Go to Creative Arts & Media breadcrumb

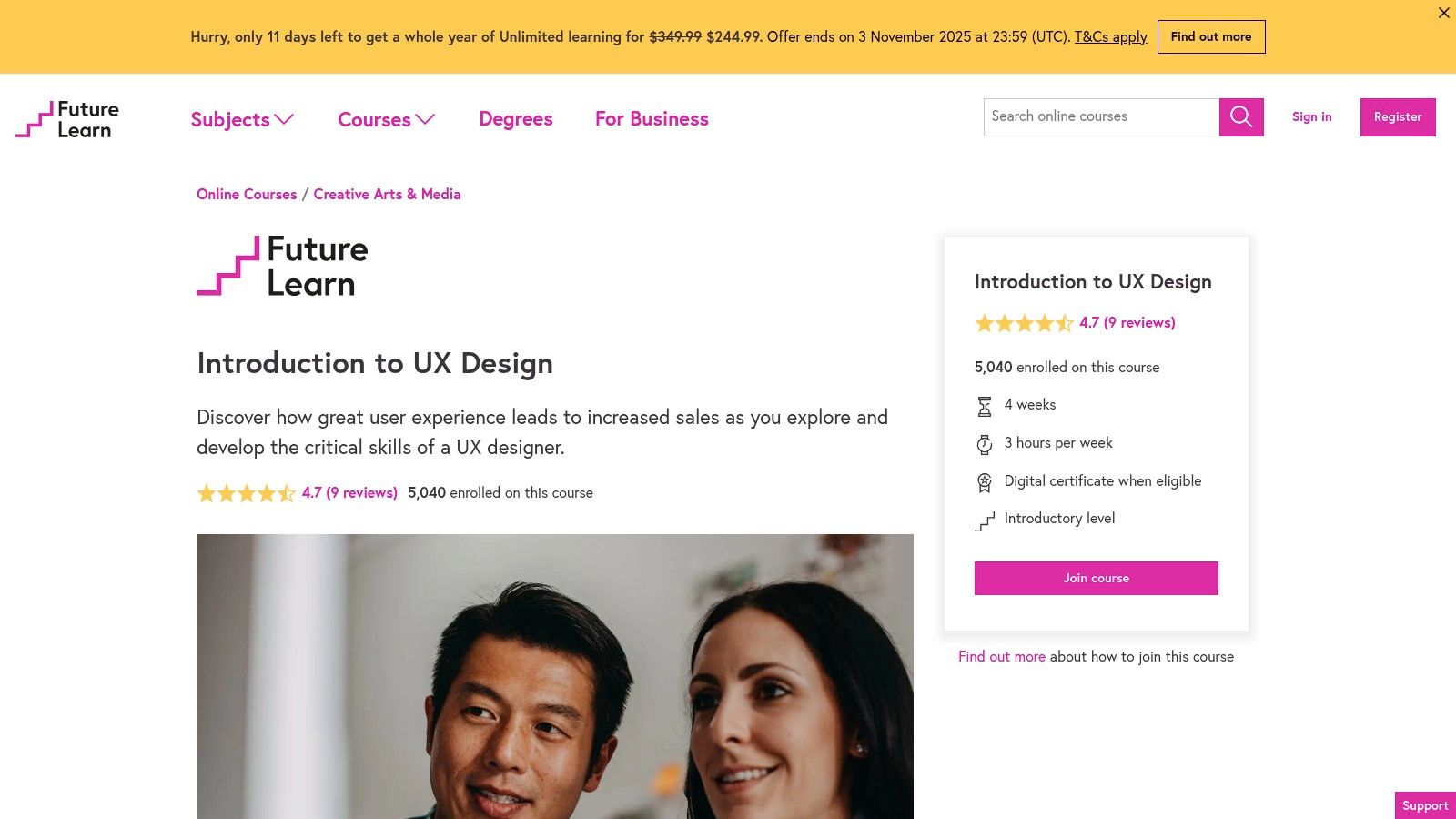pos(387,195)
